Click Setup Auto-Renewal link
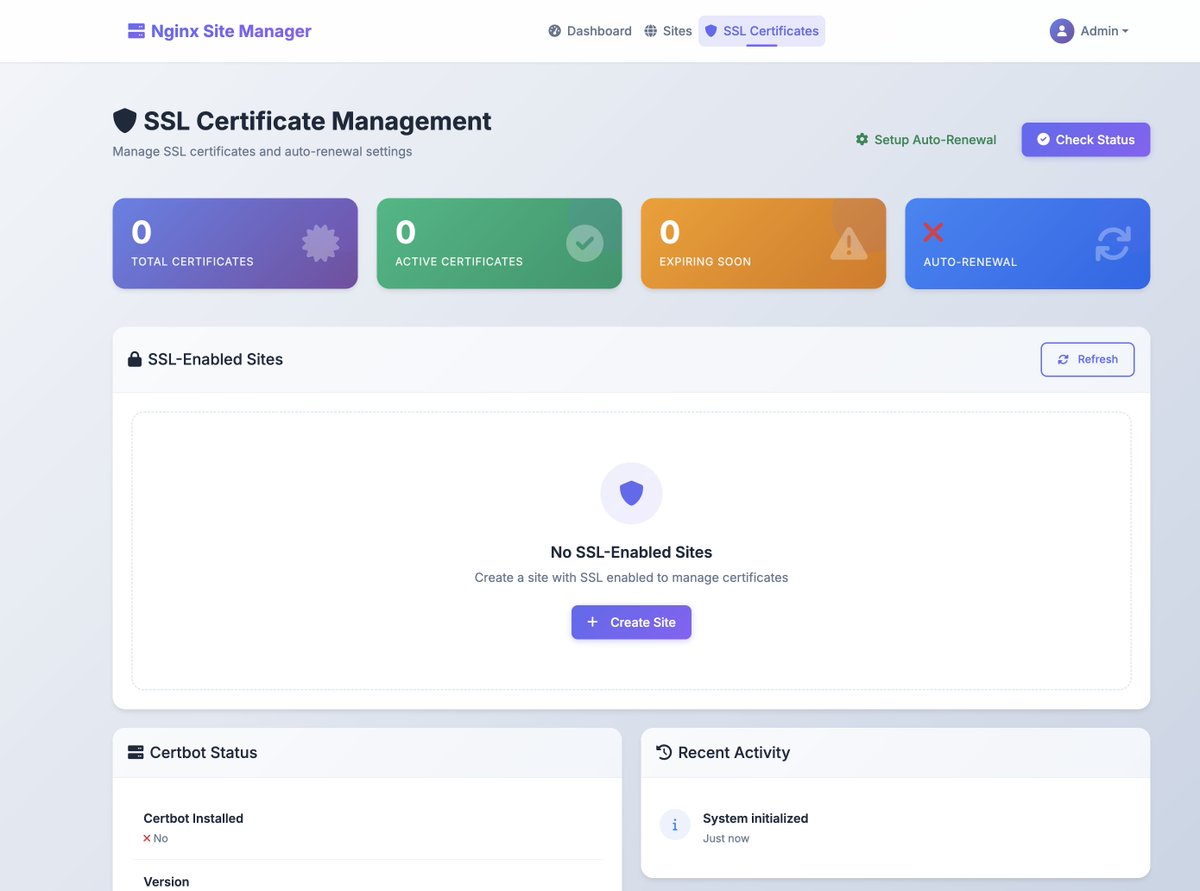The width and height of the screenshot is (1200, 891). click(x=926, y=140)
